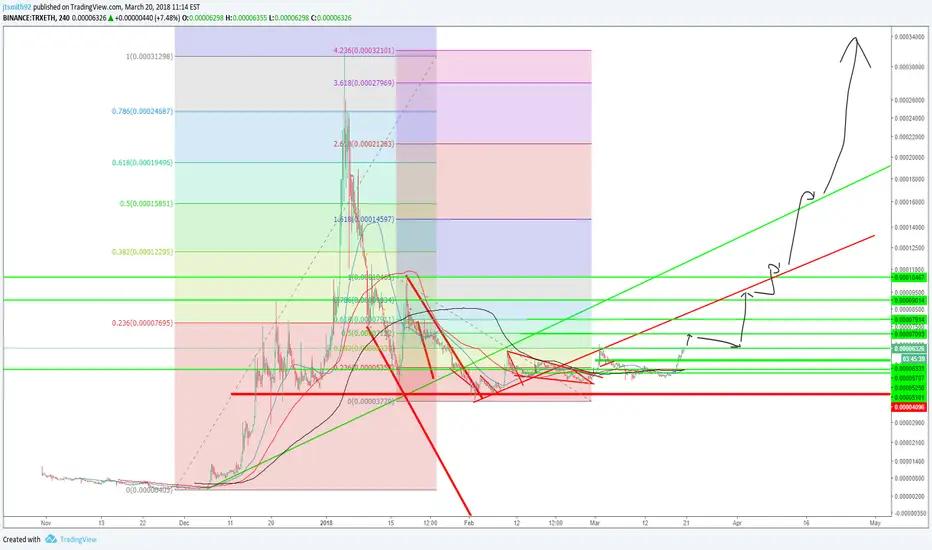
Task: Select the 2.618(0.00021283) extension label
Action: point(364,144)
